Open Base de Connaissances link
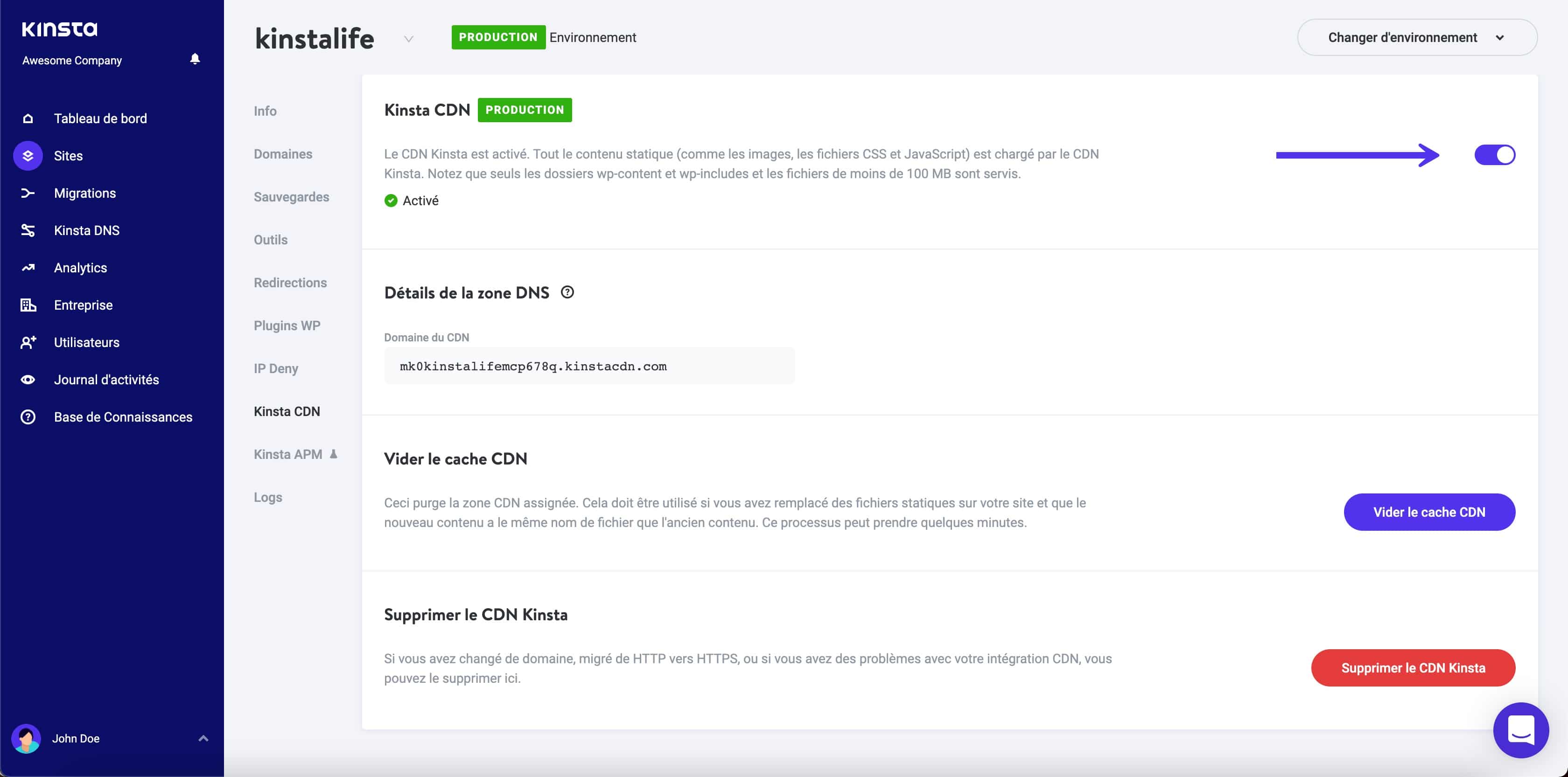 [x=123, y=417]
